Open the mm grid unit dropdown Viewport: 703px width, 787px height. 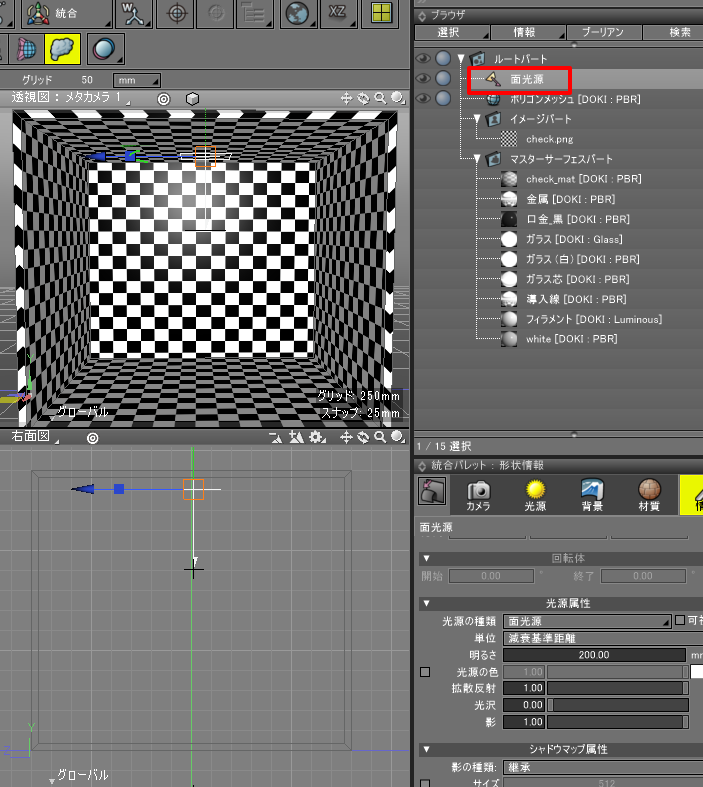click(x=139, y=80)
